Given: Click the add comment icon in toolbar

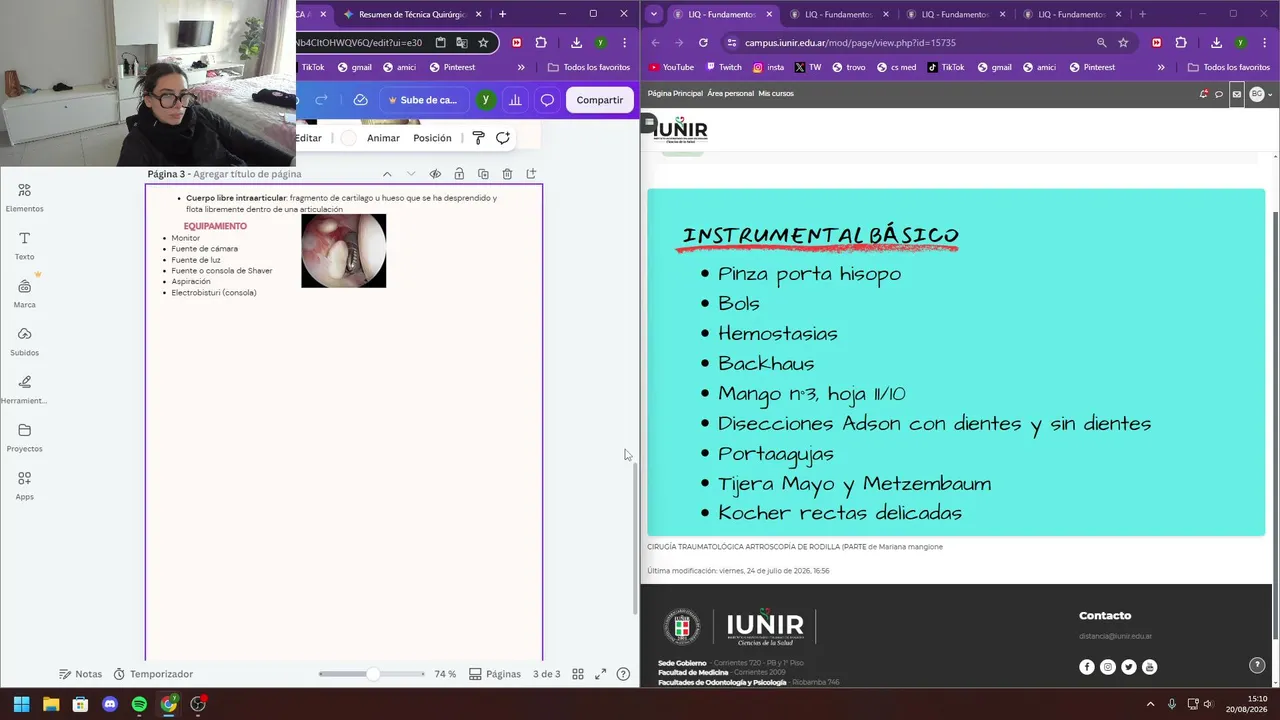Looking at the screenshot, I should pyautogui.click(x=503, y=138).
